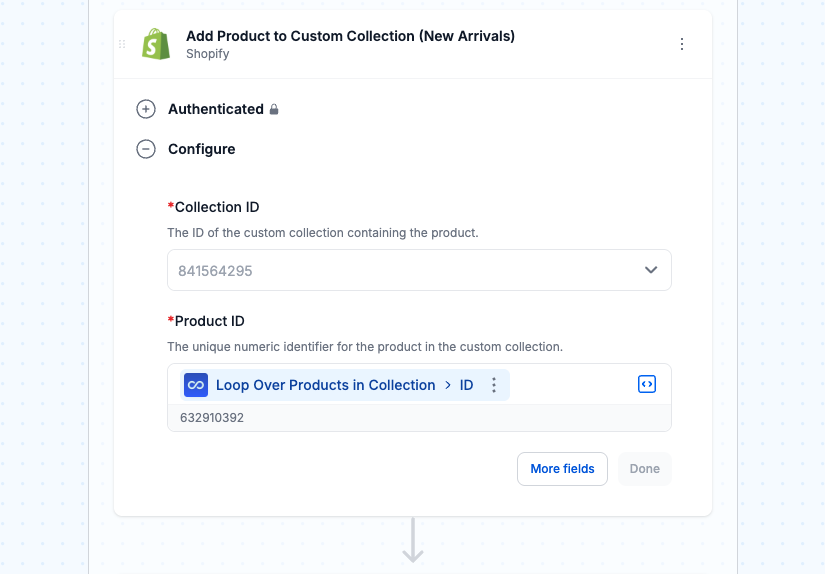The image size is (825, 574).
Task: Click the drag handle beside Shopify logo
Action: tap(122, 44)
